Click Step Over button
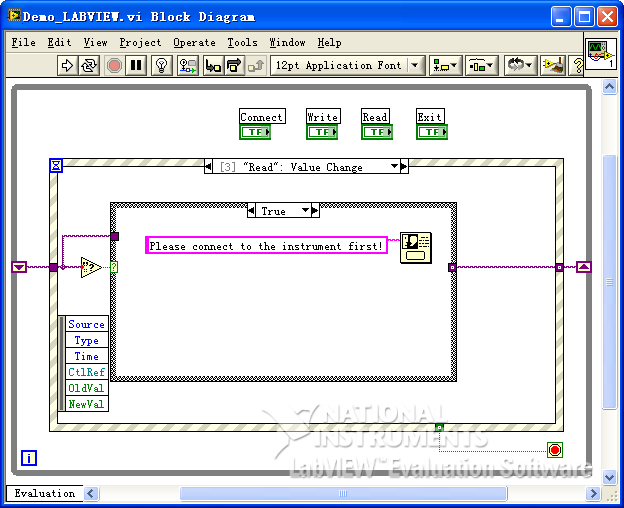This screenshot has width=624, height=508. coord(234,65)
